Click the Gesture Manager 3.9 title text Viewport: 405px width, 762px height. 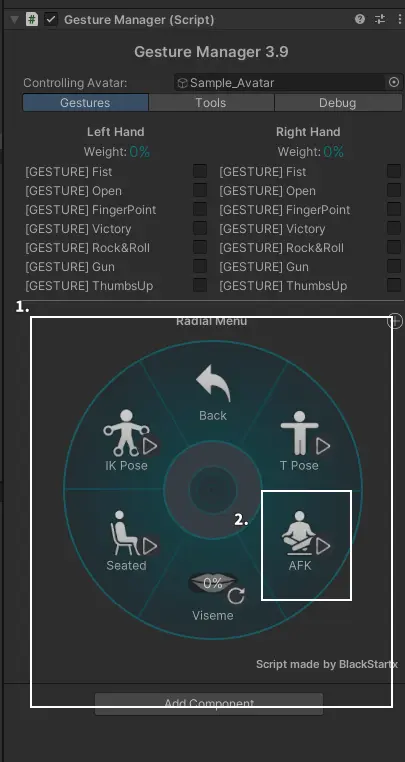211,52
